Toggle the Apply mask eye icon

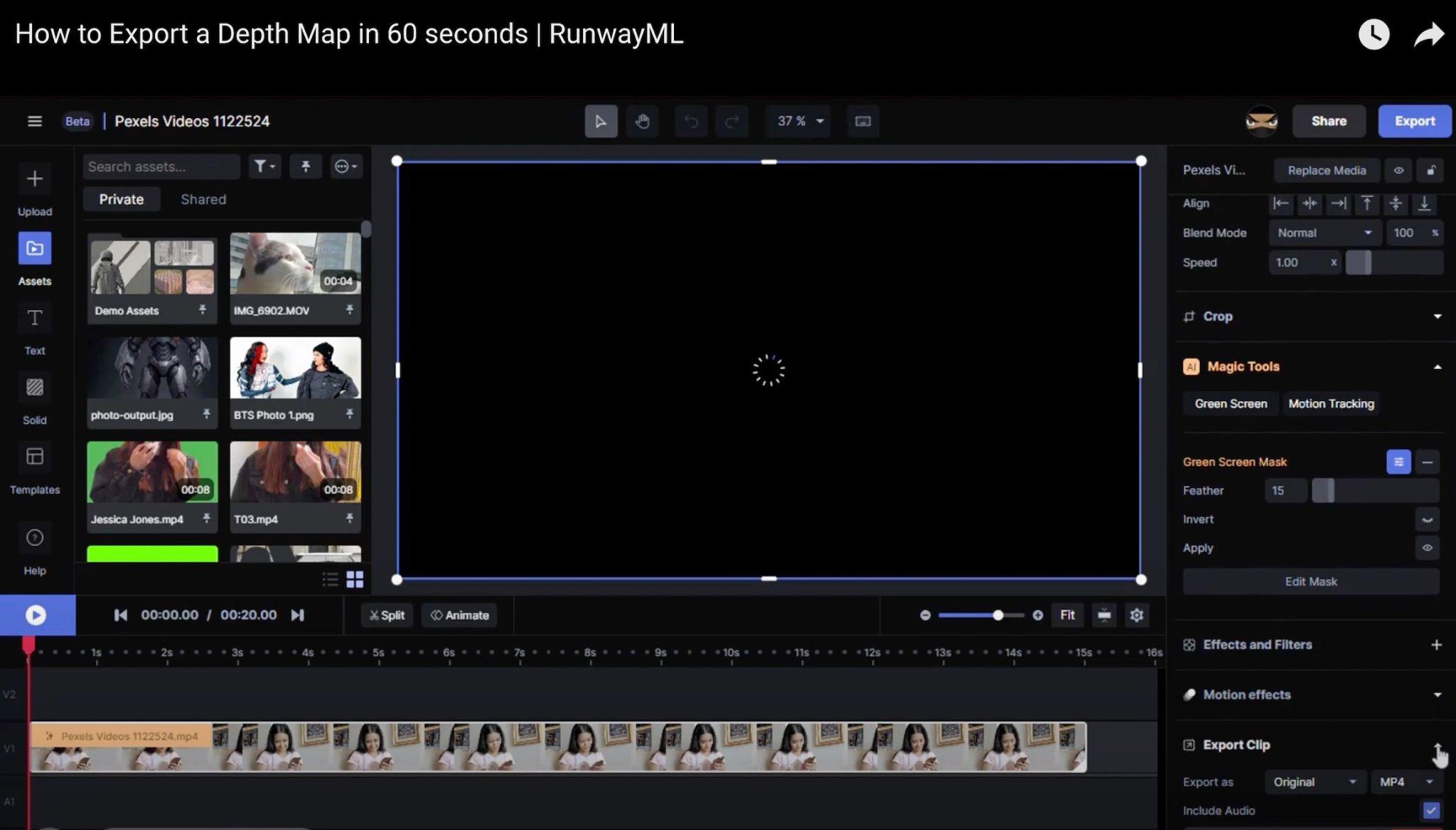(x=1427, y=548)
